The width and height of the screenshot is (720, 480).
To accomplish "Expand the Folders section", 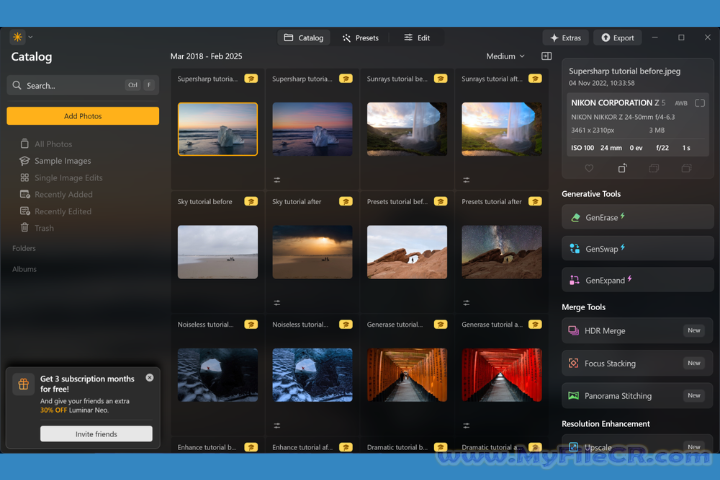I will pos(24,248).
